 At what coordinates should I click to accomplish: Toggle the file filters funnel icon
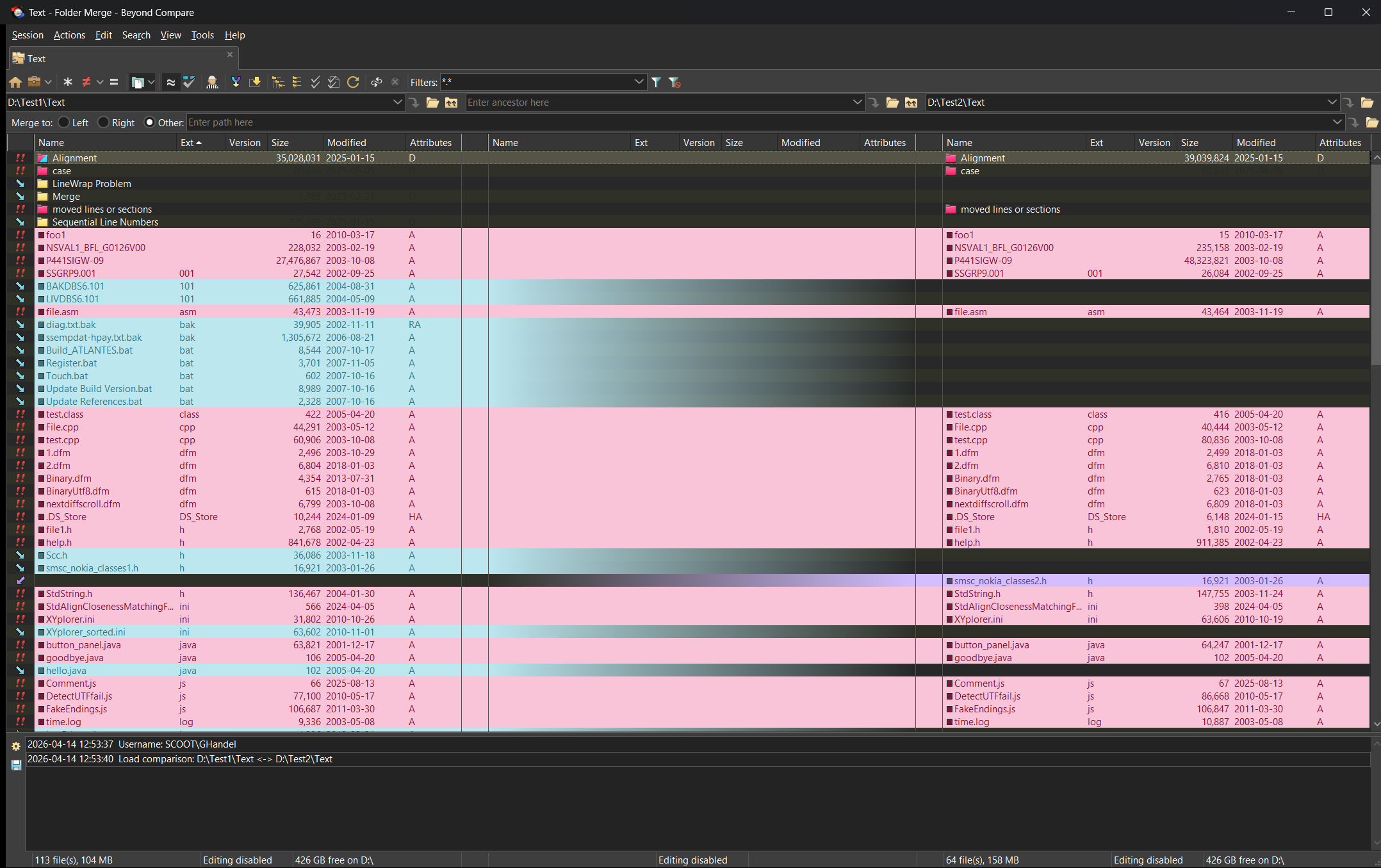(657, 82)
